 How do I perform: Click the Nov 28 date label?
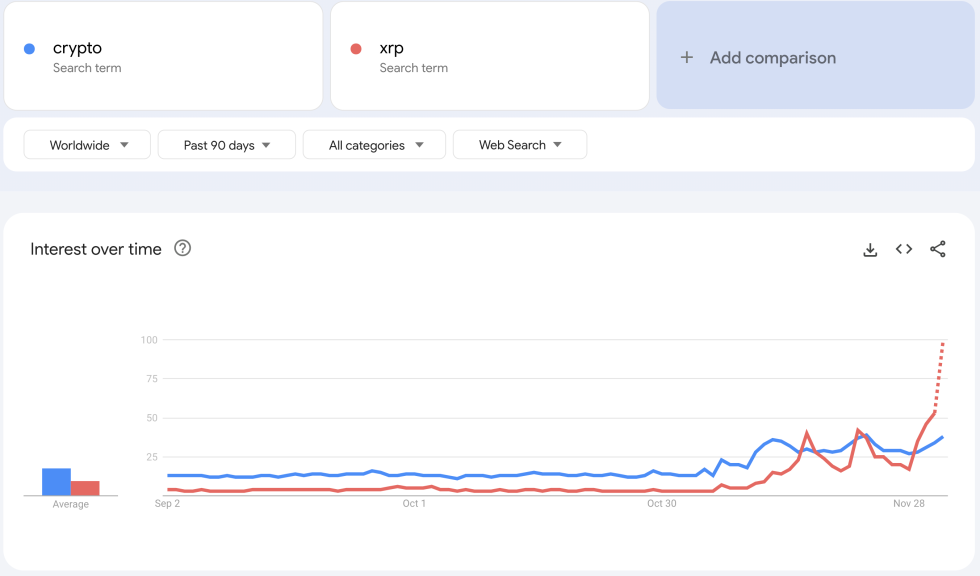pyautogui.click(x=909, y=504)
